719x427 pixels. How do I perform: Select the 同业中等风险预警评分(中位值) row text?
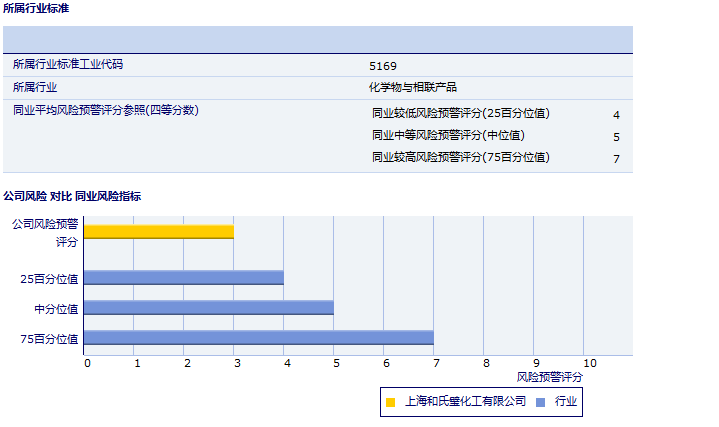click(448, 135)
